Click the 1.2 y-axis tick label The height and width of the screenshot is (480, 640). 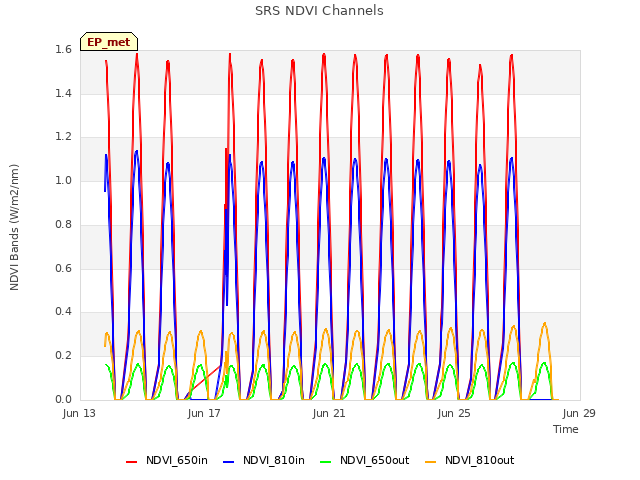[x=63, y=137]
